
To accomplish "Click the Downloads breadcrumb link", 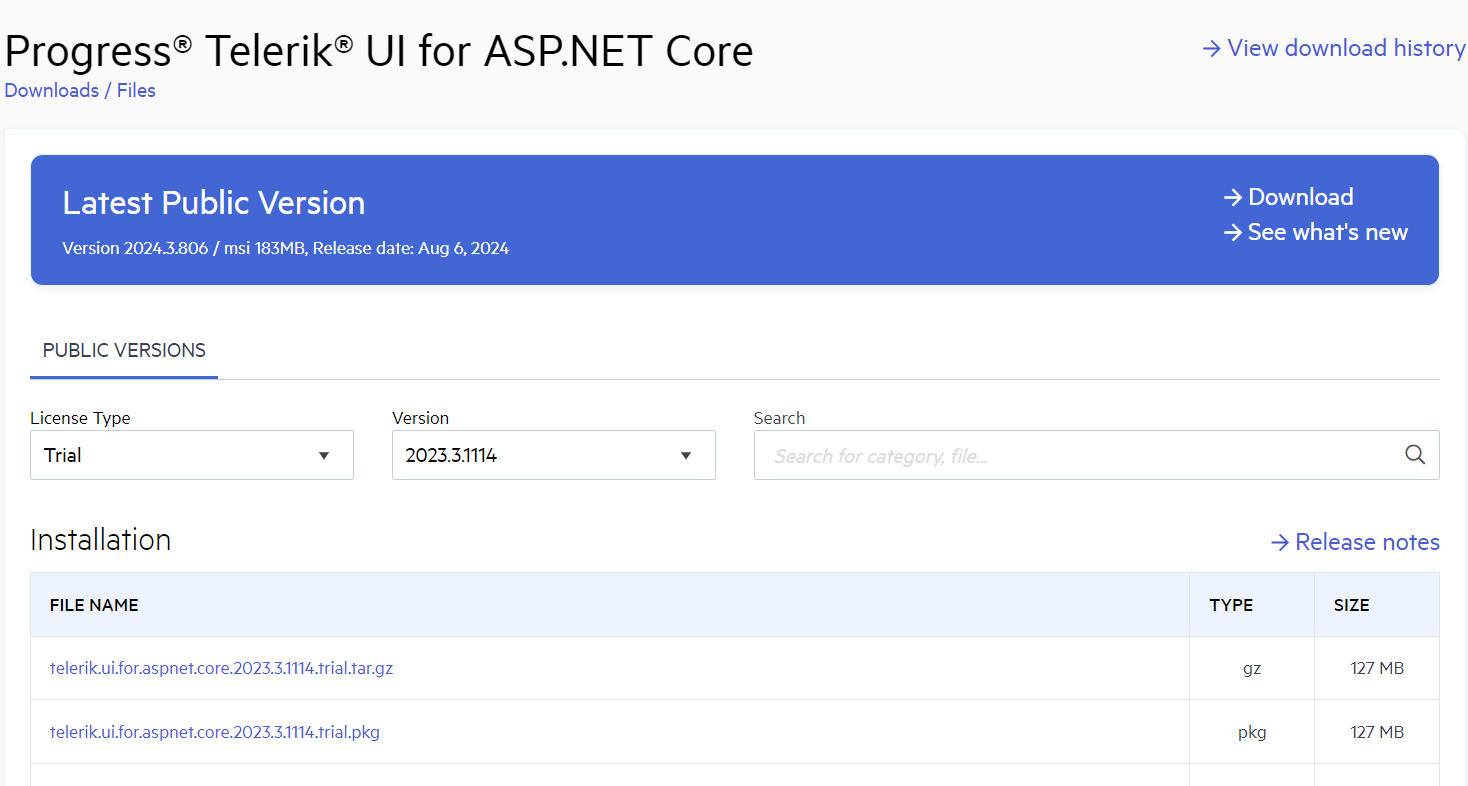I will [51, 91].
